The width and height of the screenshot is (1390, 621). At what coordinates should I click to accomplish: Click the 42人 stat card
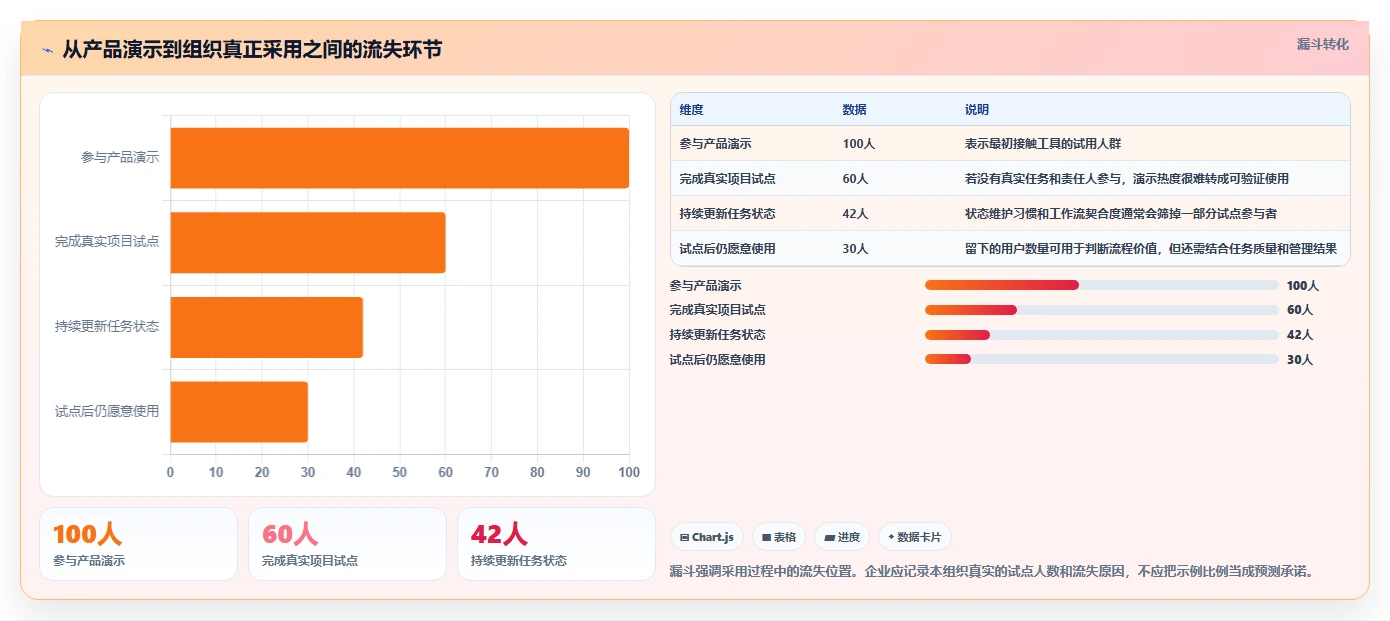[x=556, y=544]
